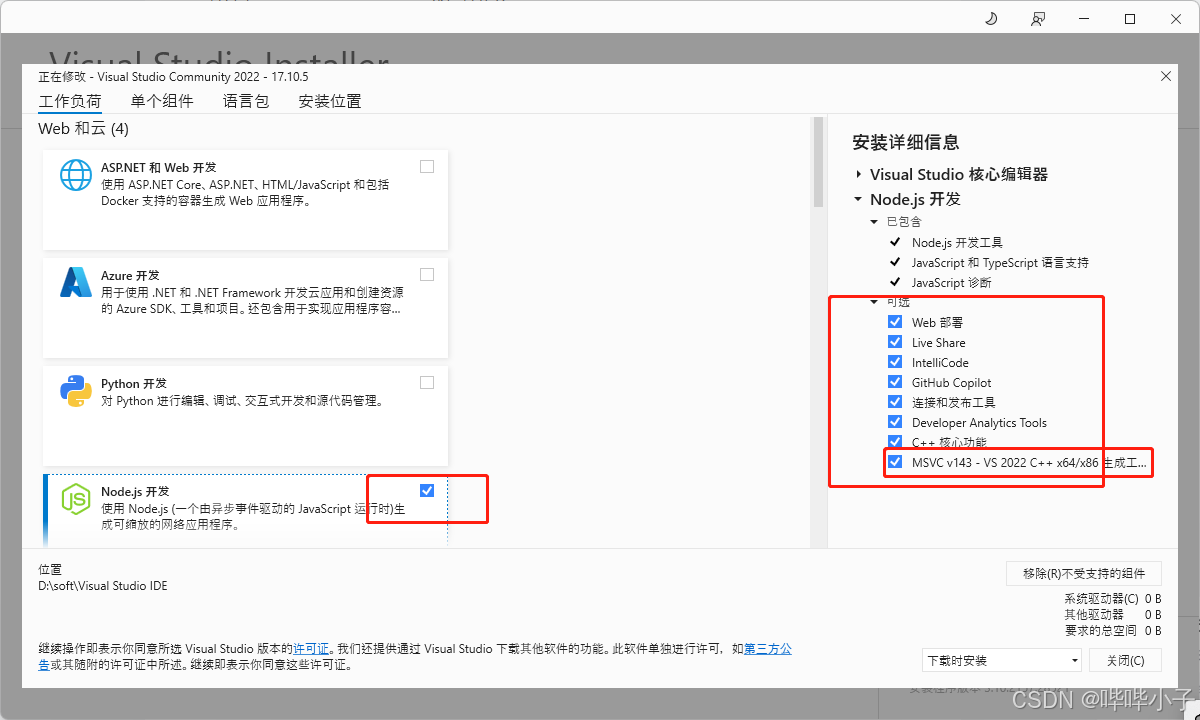This screenshot has height=720, width=1200.
Task: Close the modify dialog with X icon
Action: coord(1166,76)
